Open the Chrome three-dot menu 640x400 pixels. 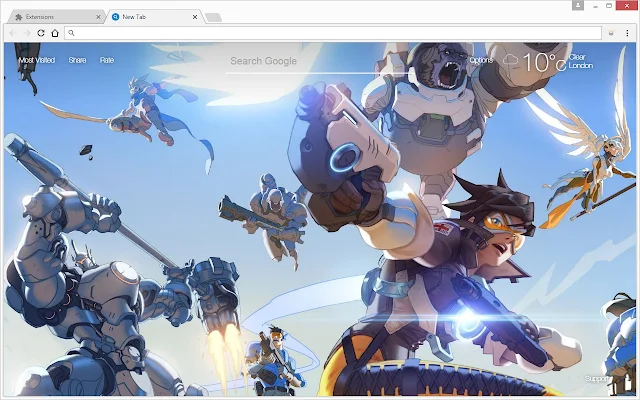click(627, 33)
